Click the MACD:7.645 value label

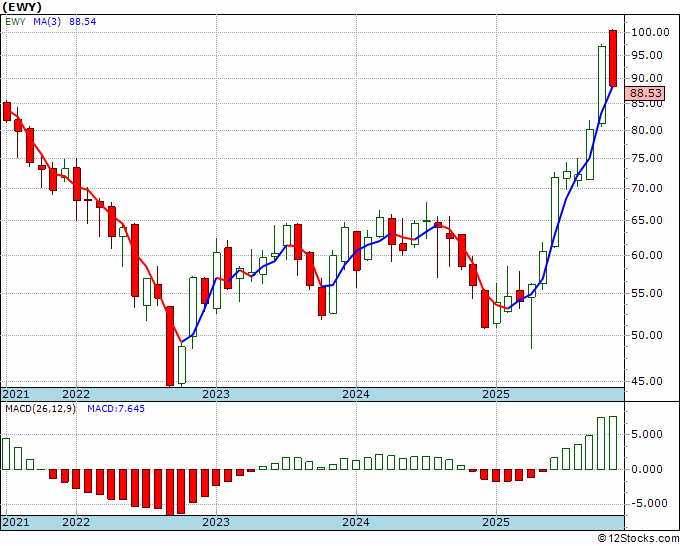[x=116, y=409]
